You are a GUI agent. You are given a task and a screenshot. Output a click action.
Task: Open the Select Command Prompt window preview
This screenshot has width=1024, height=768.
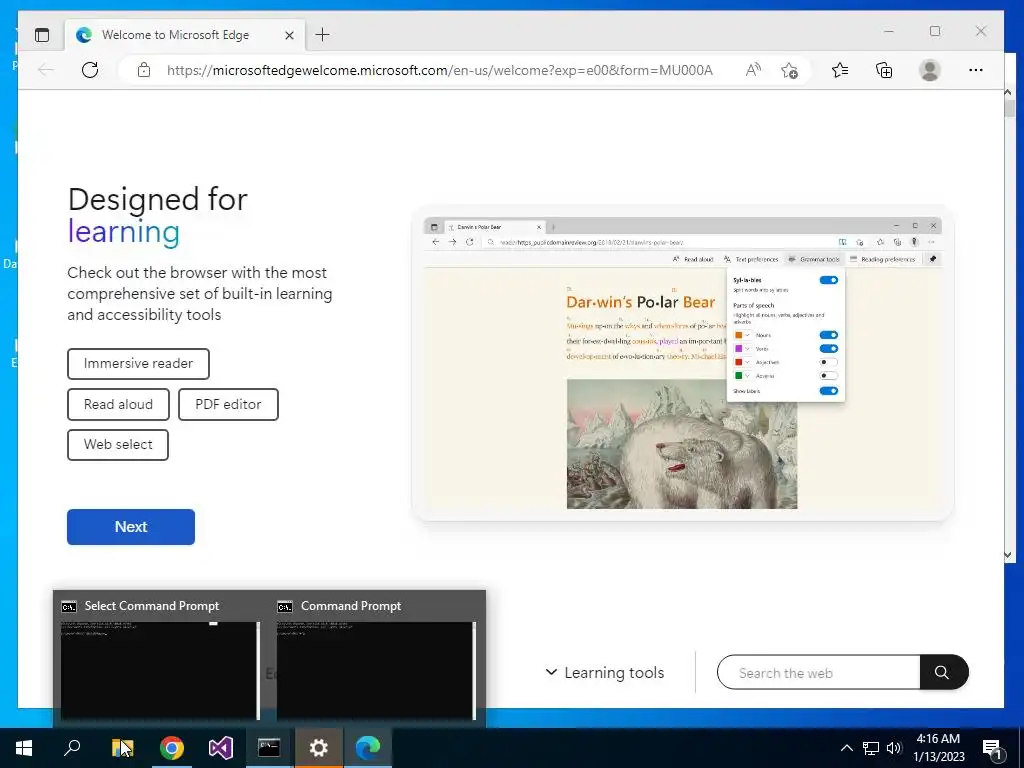click(161, 660)
